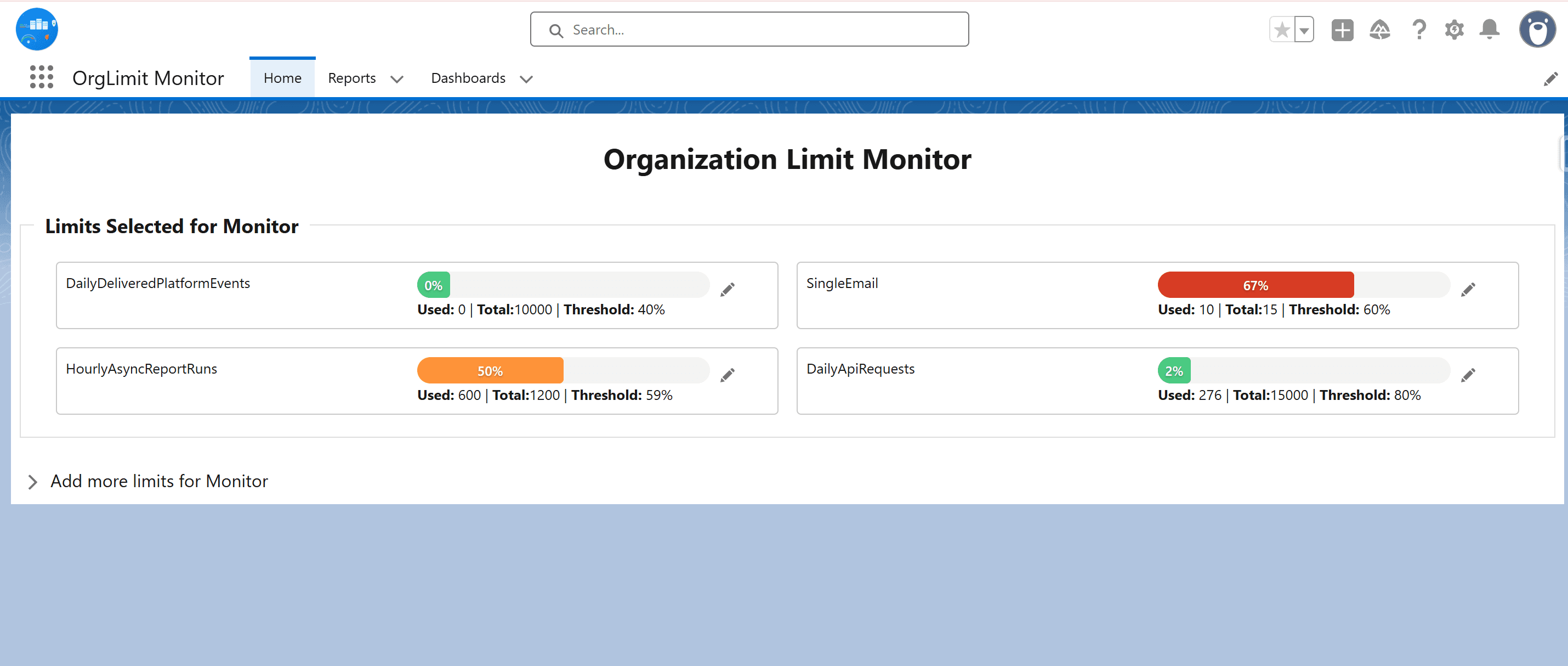Screen dimensions: 1568x666
Task: Select the SingleEmail limit name
Action: click(842, 283)
